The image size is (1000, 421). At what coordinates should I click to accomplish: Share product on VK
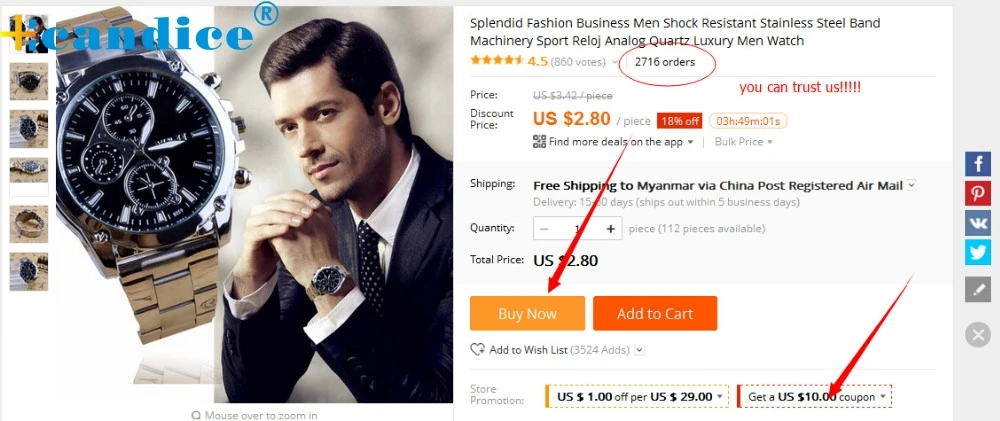tap(977, 223)
